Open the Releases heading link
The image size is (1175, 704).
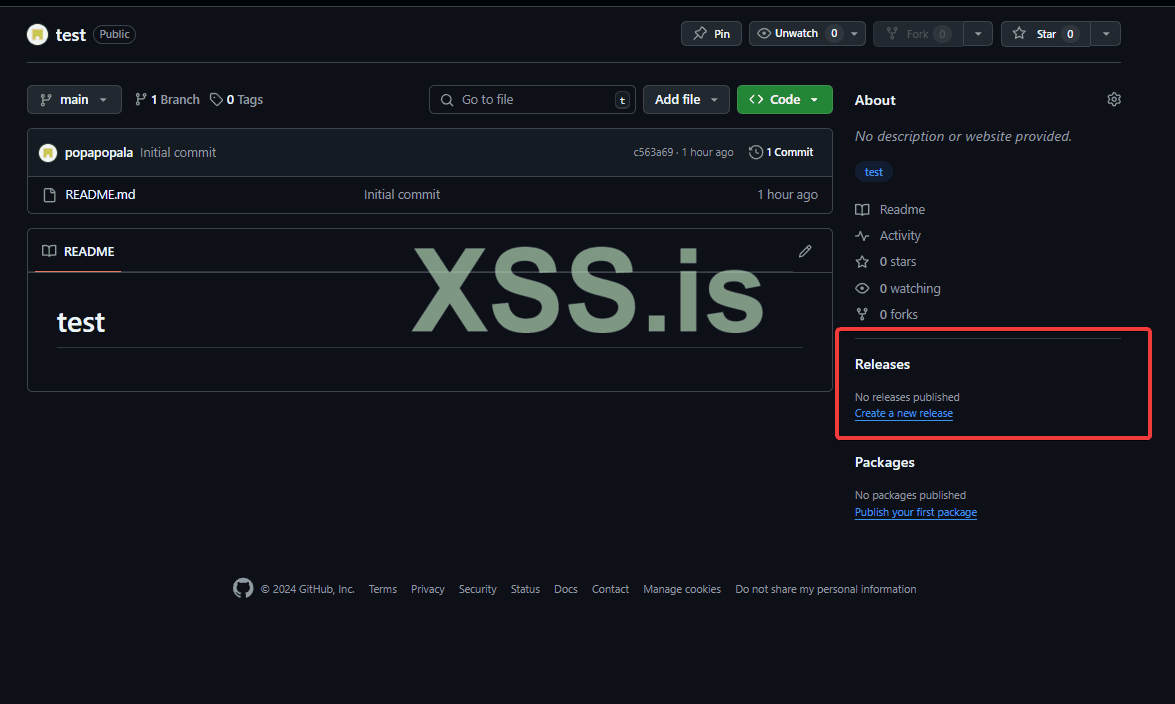[x=882, y=364]
